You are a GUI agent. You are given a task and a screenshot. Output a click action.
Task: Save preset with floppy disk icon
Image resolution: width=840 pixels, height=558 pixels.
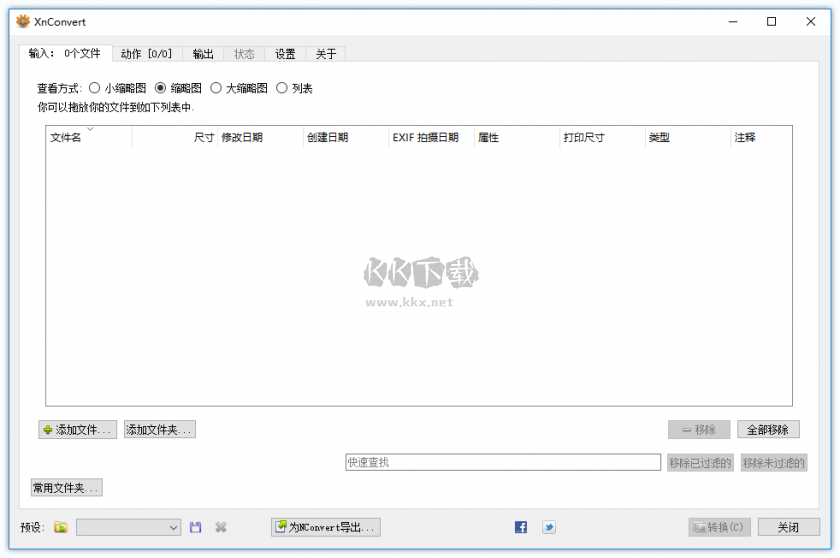(196, 527)
